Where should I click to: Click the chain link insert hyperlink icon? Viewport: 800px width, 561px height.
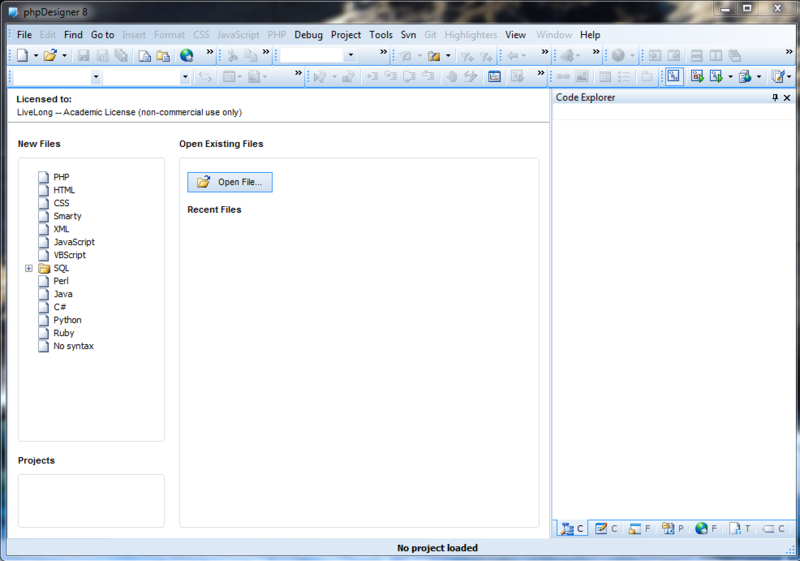563,77
